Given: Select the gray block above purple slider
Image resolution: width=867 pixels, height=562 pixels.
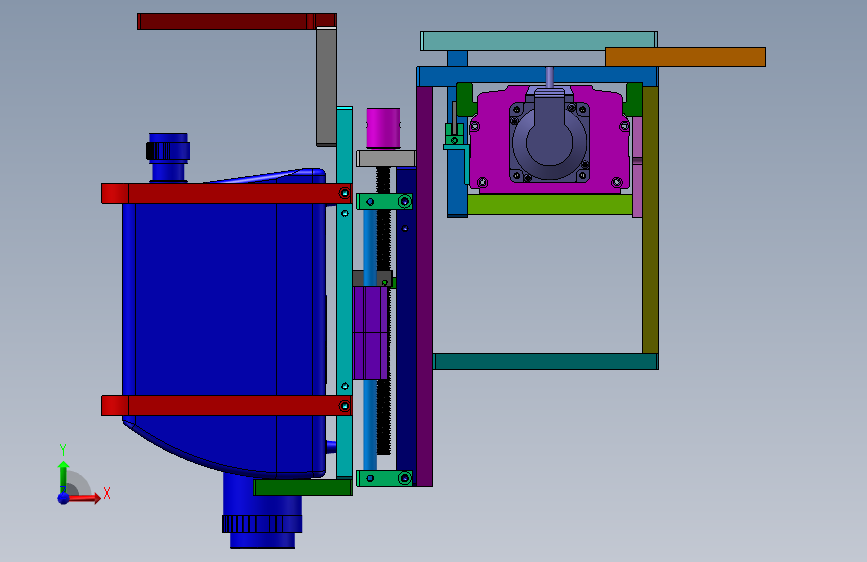Looking at the screenshot, I should coord(372,279).
